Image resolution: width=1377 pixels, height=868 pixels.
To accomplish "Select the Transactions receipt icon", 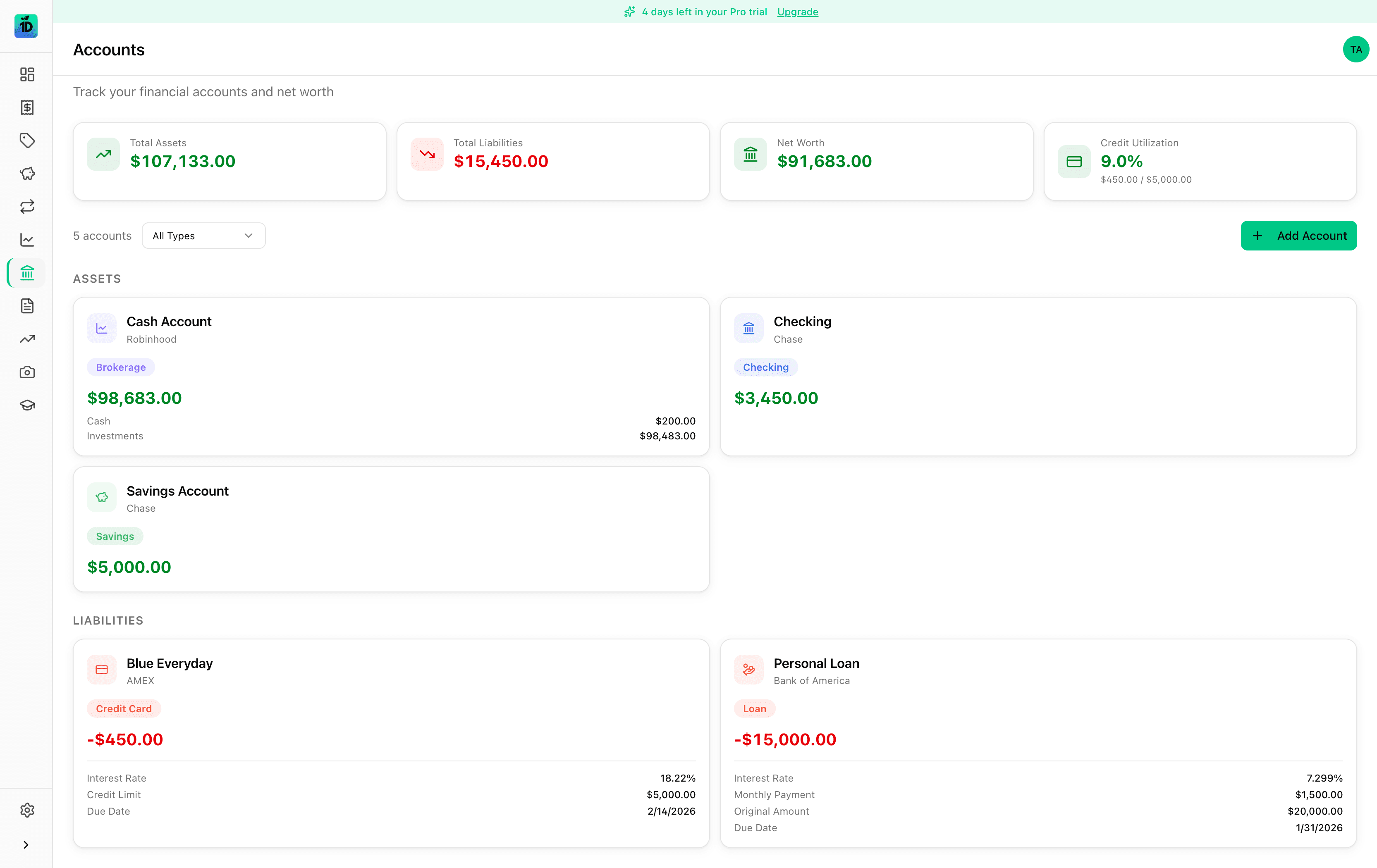I will (26, 107).
